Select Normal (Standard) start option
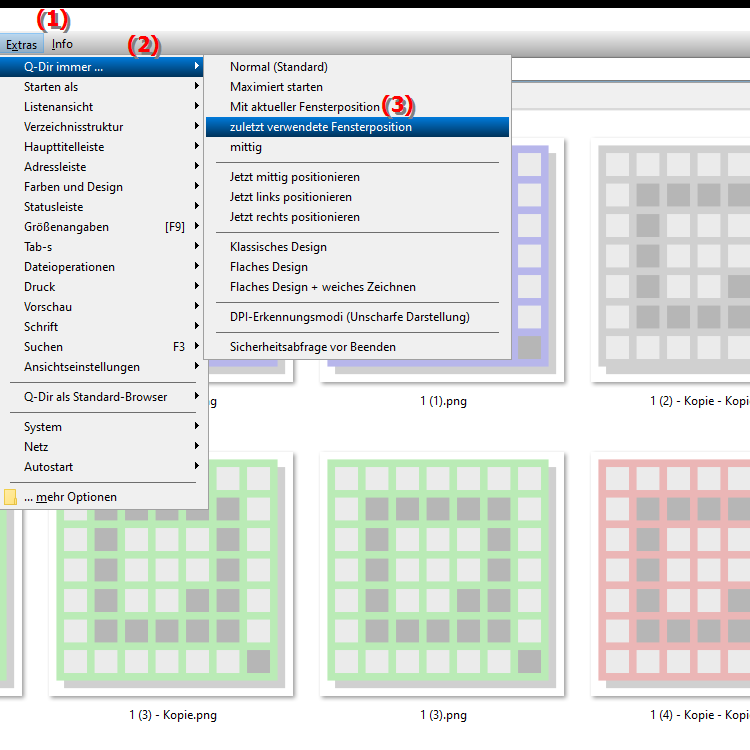750x750 pixels. [357, 67]
